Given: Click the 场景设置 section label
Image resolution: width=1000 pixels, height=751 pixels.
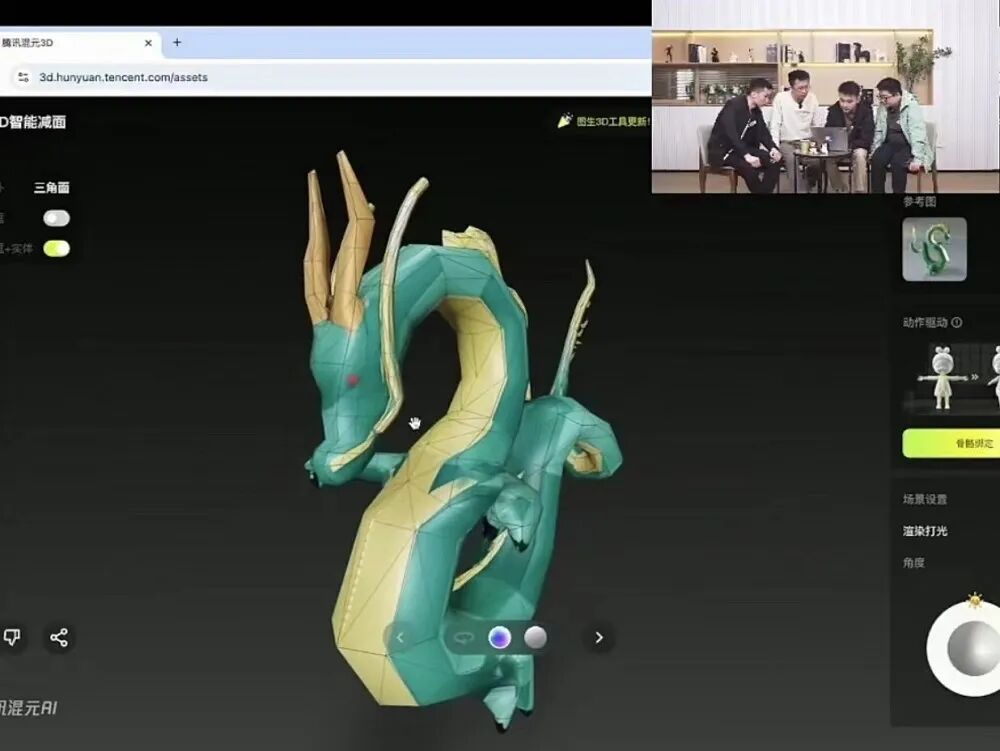Looking at the screenshot, I should [x=925, y=499].
